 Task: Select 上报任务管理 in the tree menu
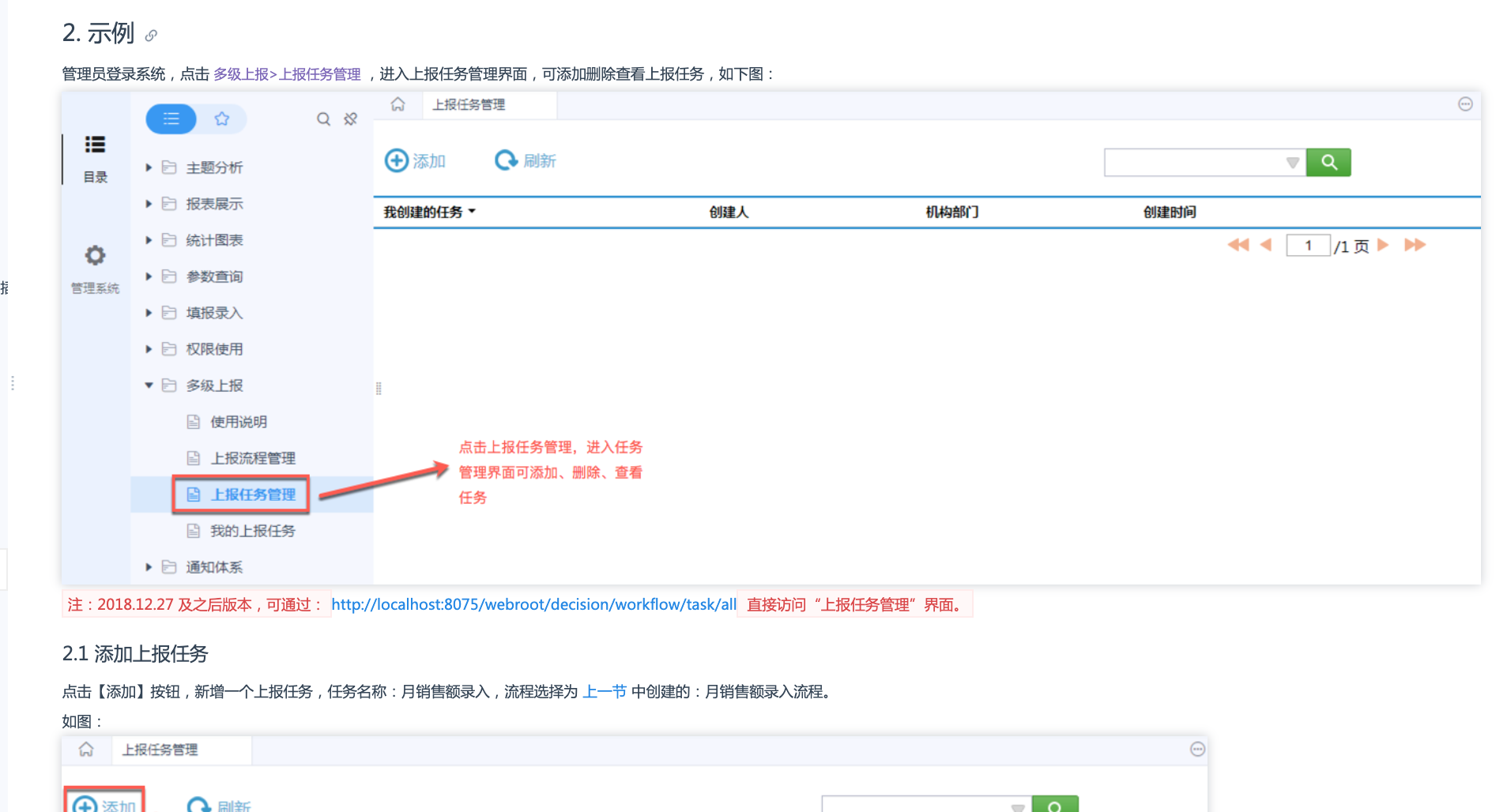(x=252, y=494)
